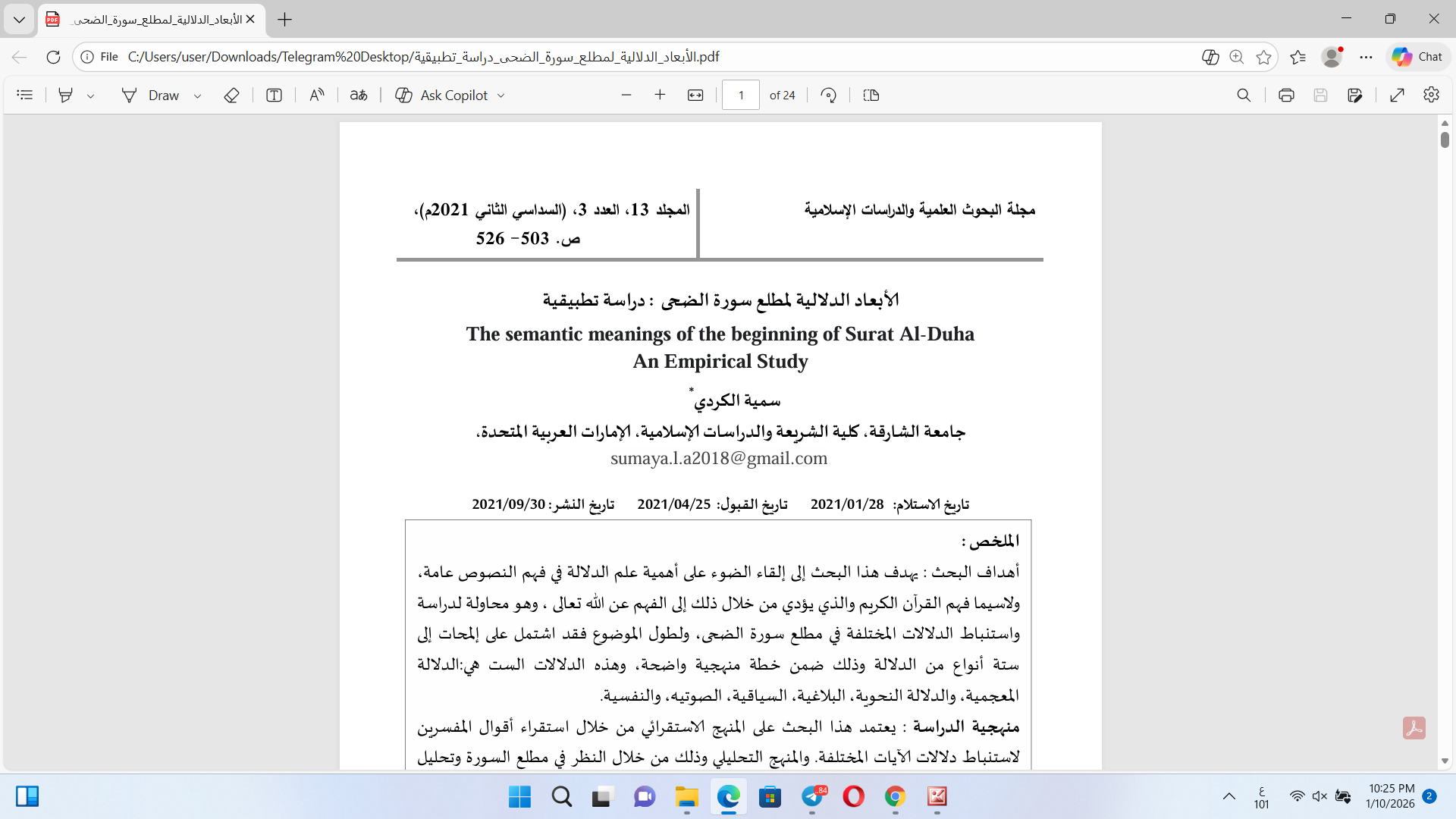
Task: Click the address bar zoom indicator
Action: coord(1237,57)
